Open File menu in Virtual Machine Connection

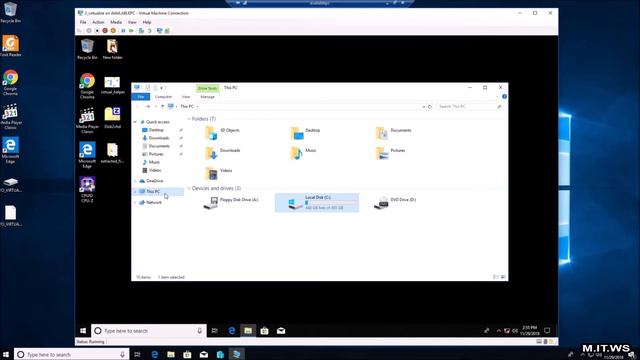[83, 22]
